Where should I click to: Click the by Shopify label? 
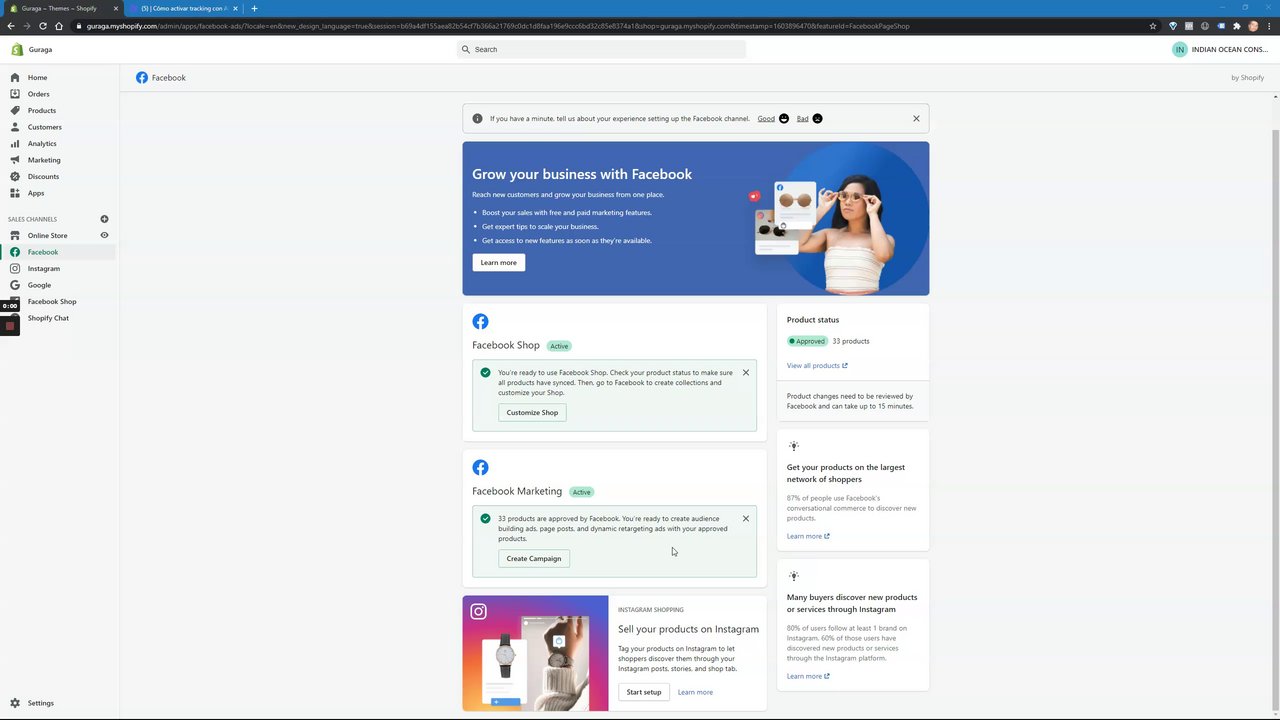(x=1247, y=77)
